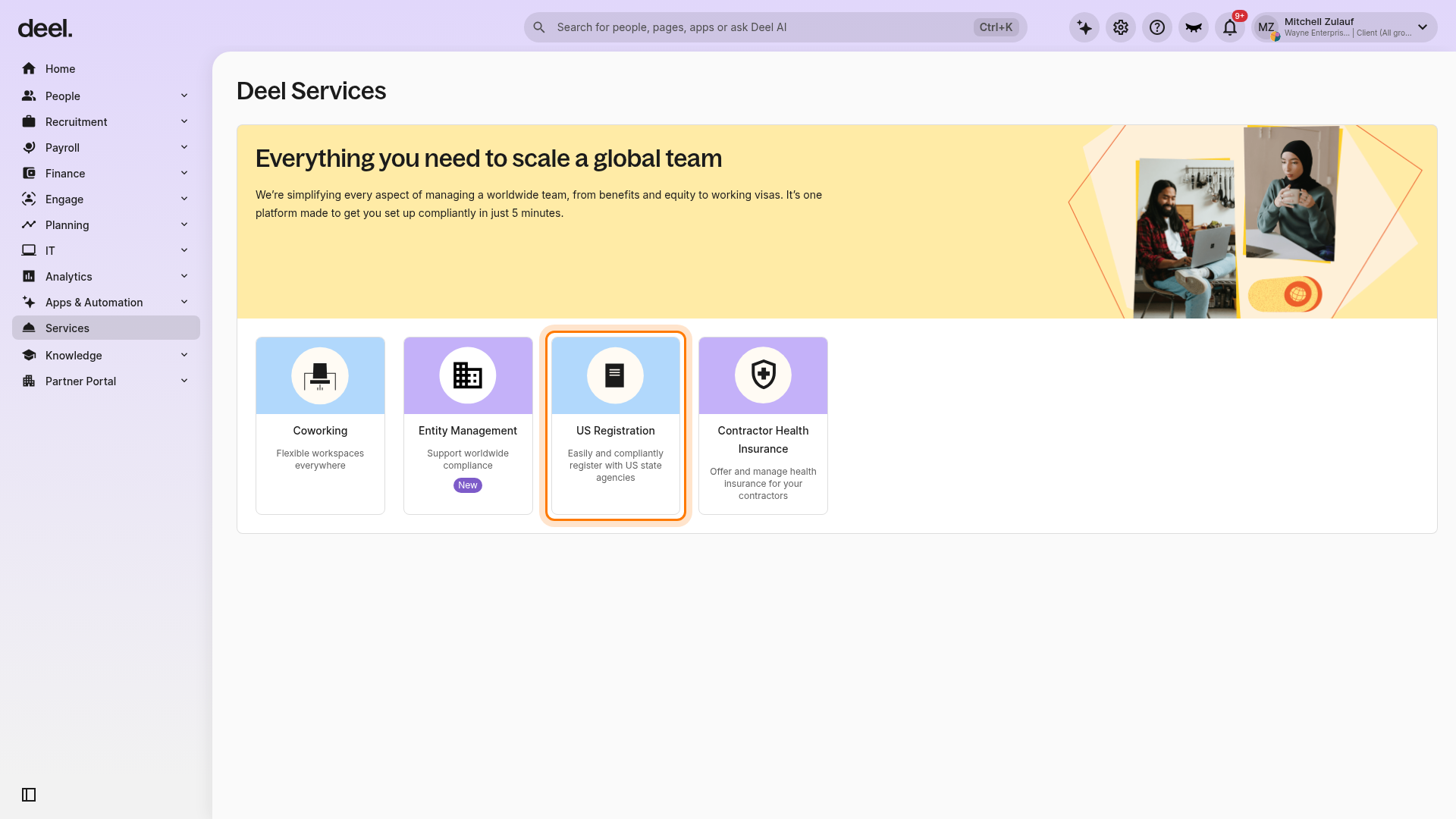
Task: Open the Knowledge menu item
Action: pos(106,356)
